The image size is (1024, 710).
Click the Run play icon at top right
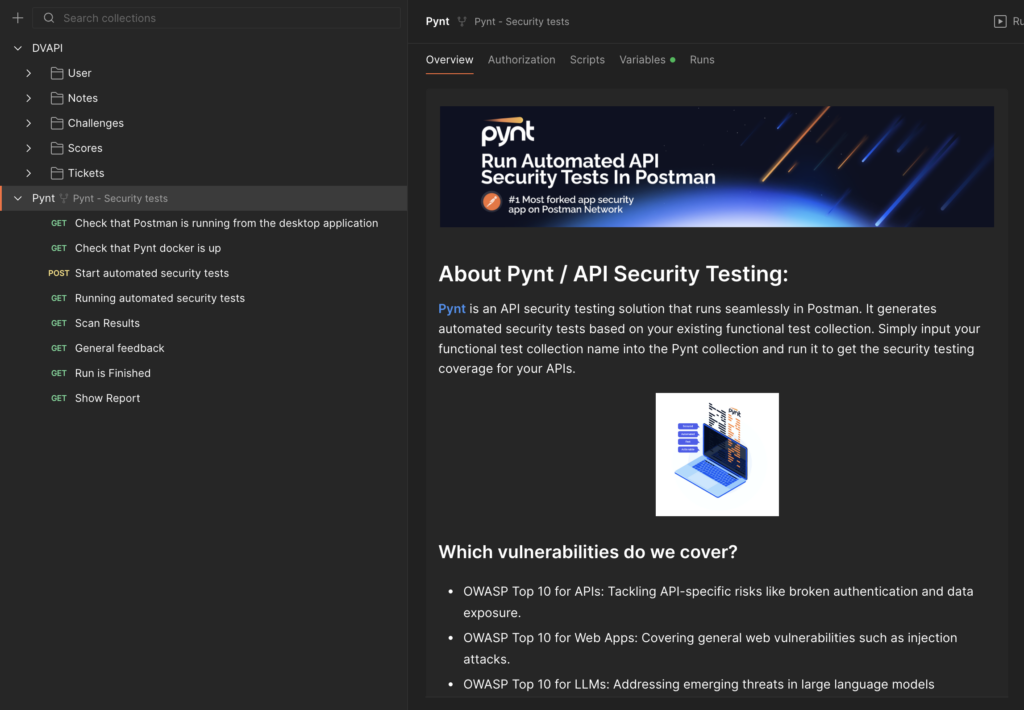[x=1000, y=21]
